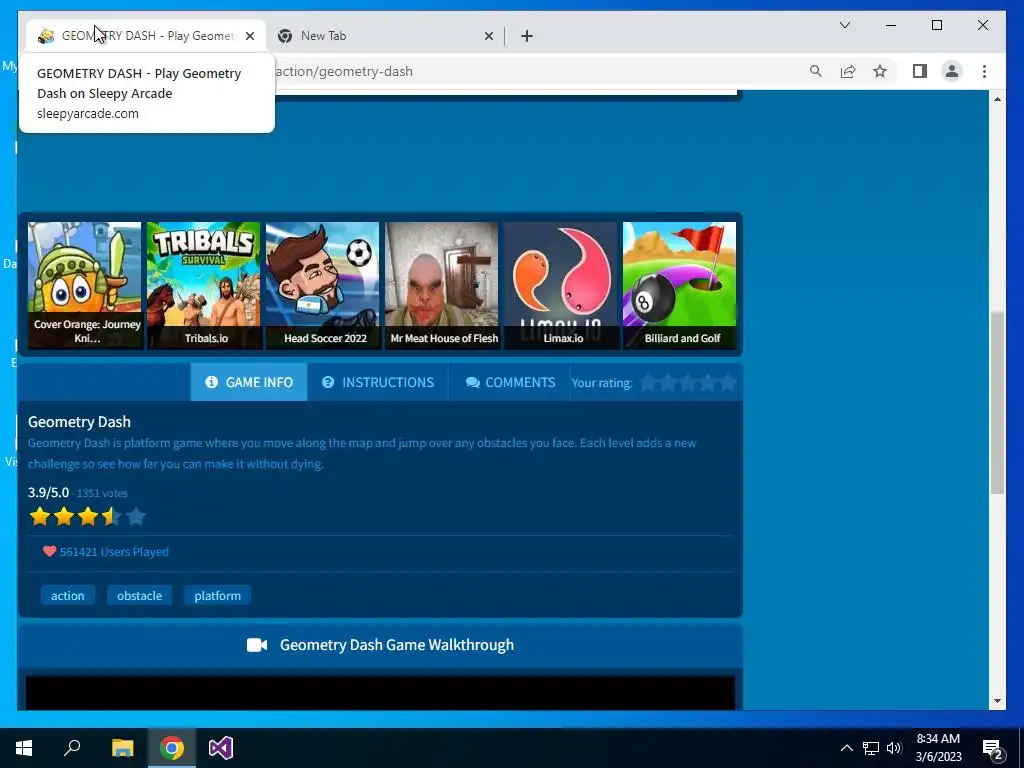Expand the tab search chevron
Screen dimensions: 1024x768
(x=844, y=25)
